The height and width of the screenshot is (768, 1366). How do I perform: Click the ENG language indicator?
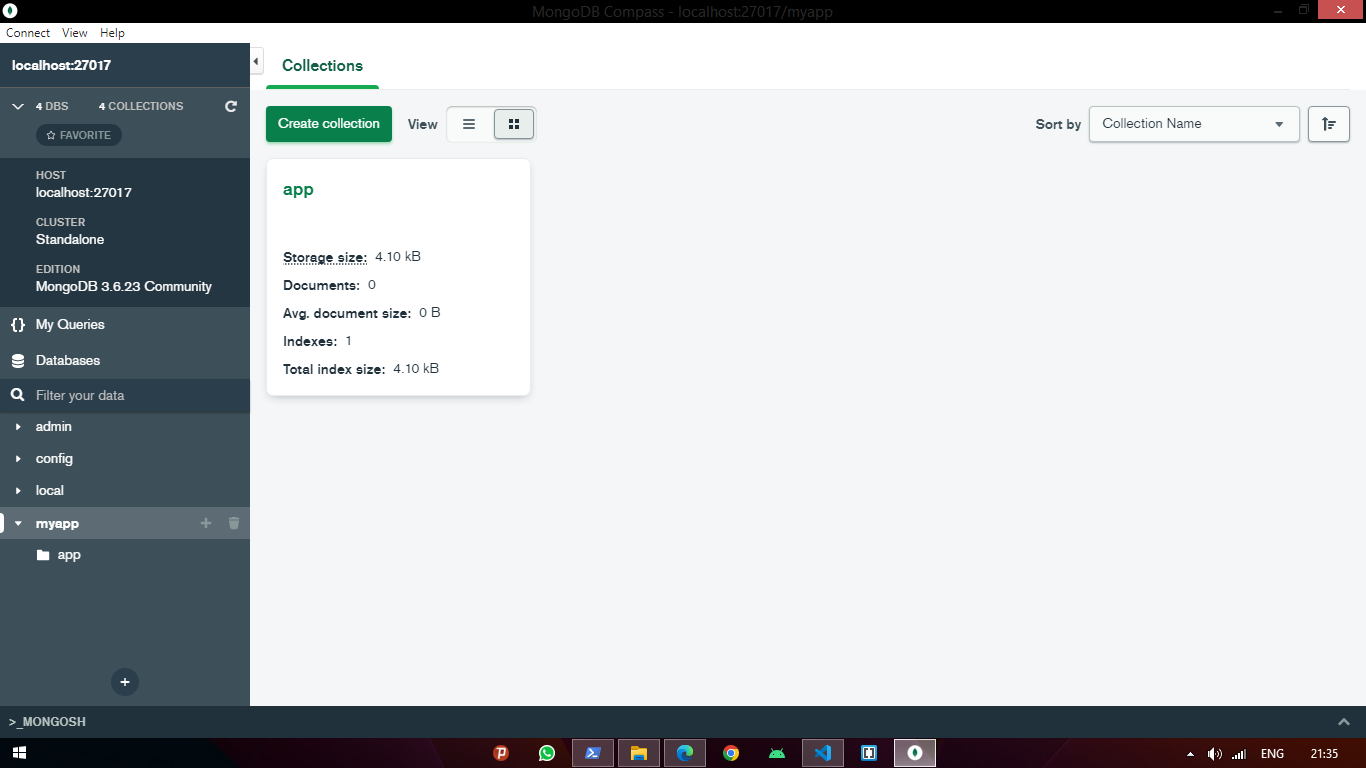click(1272, 754)
